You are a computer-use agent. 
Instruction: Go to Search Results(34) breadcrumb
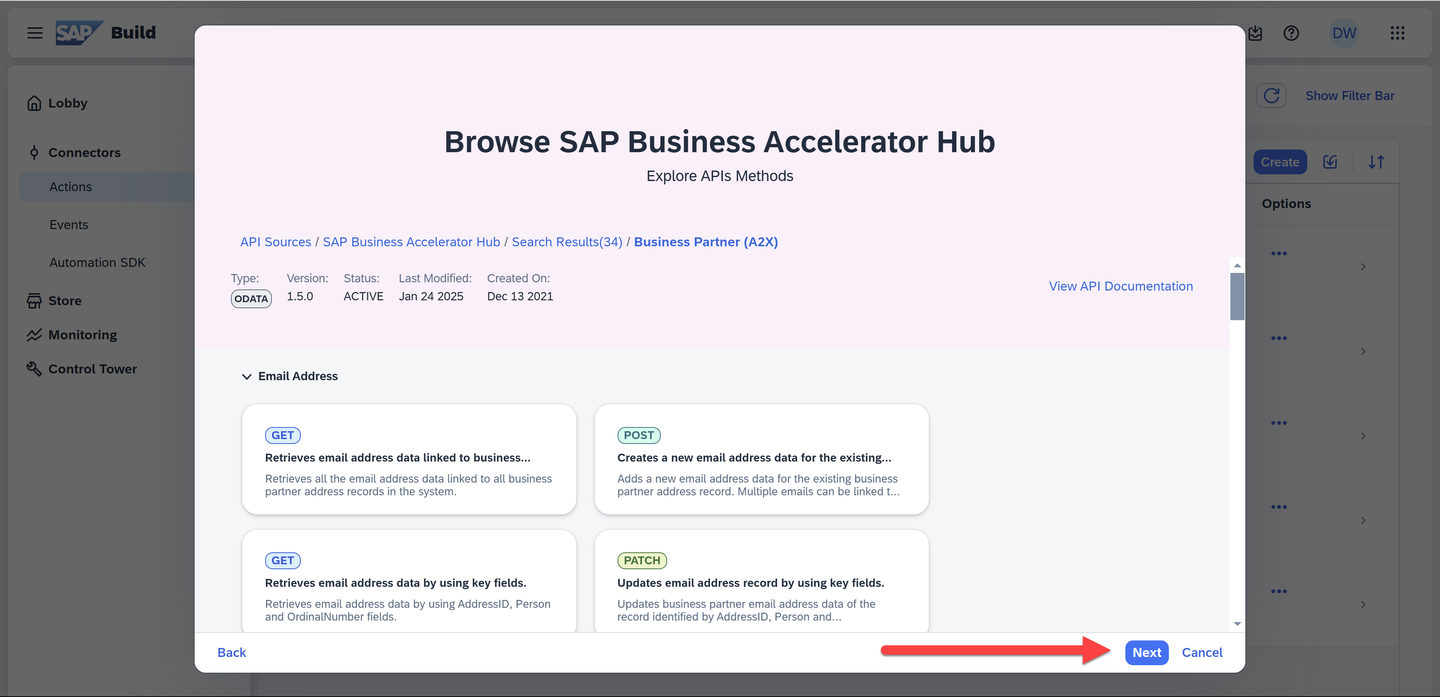[x=567, y=242]
